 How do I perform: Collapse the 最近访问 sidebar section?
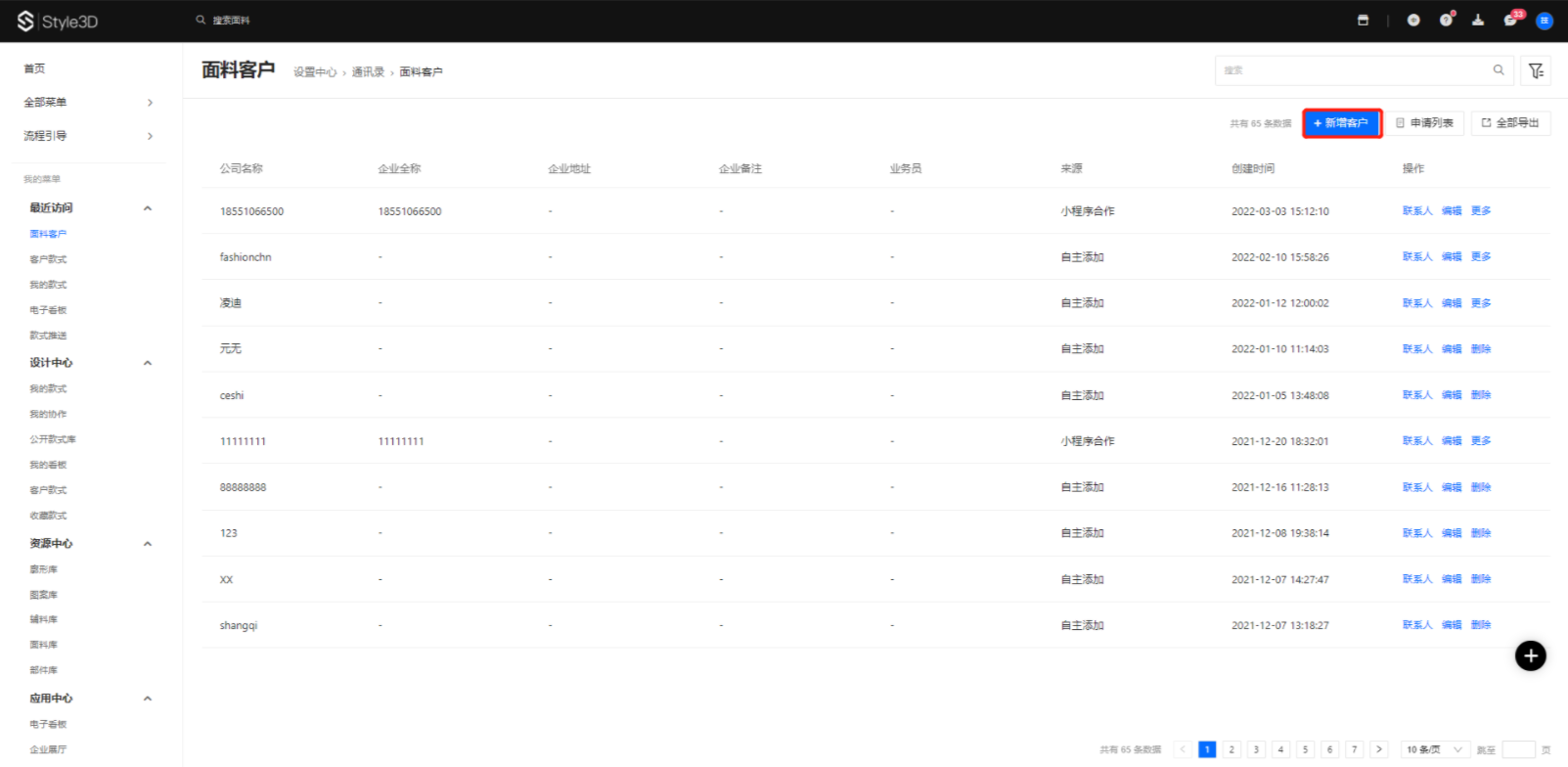pos(148,208)
